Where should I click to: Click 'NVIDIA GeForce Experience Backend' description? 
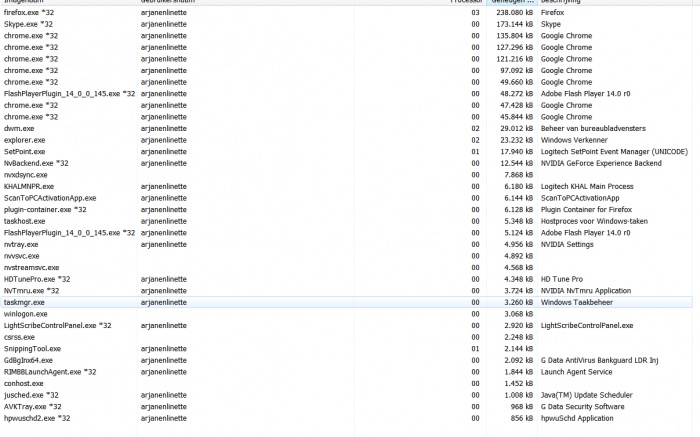(601, 163)
